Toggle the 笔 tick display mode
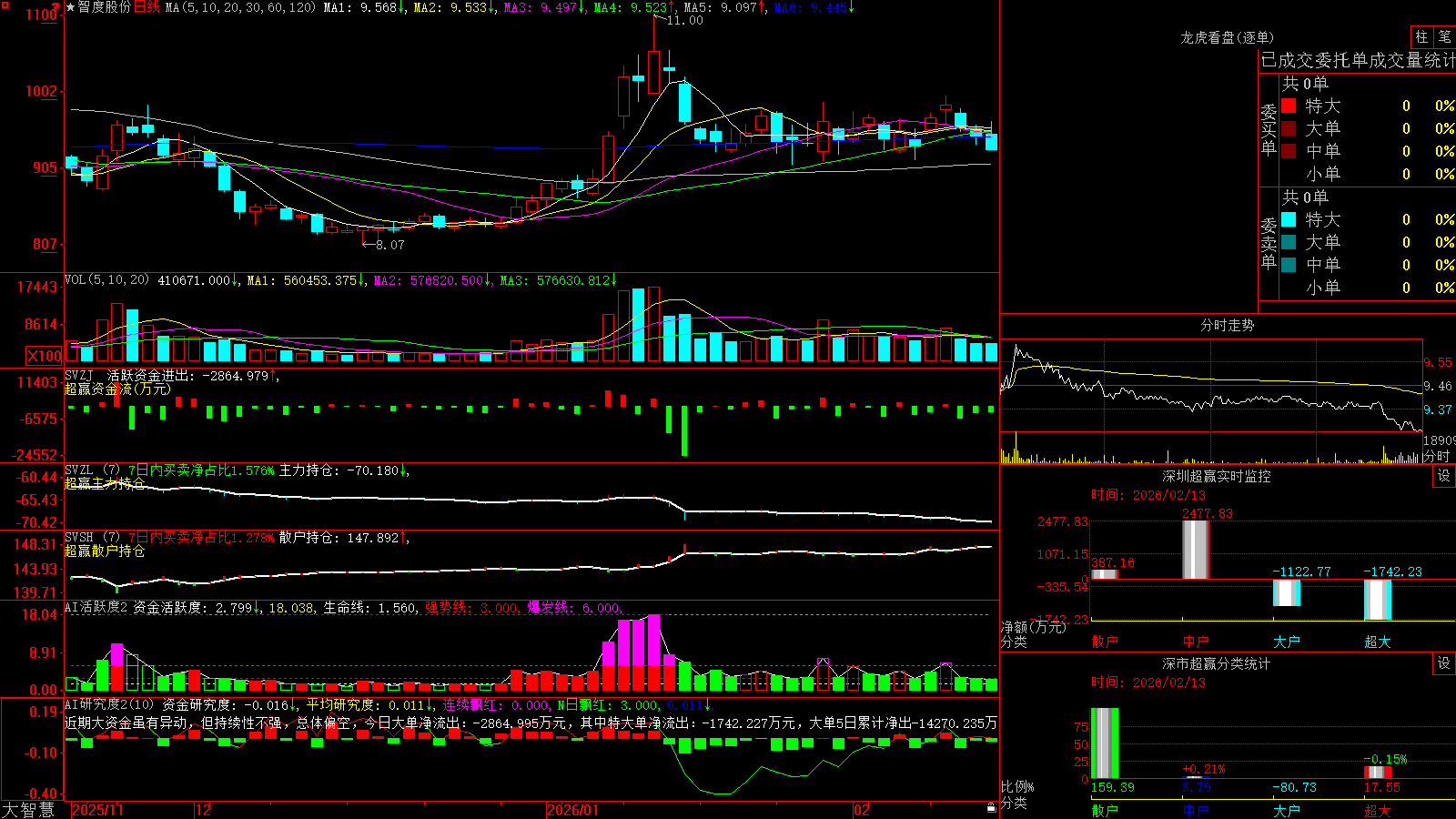1456x819 pixels. pos(1444,36)
